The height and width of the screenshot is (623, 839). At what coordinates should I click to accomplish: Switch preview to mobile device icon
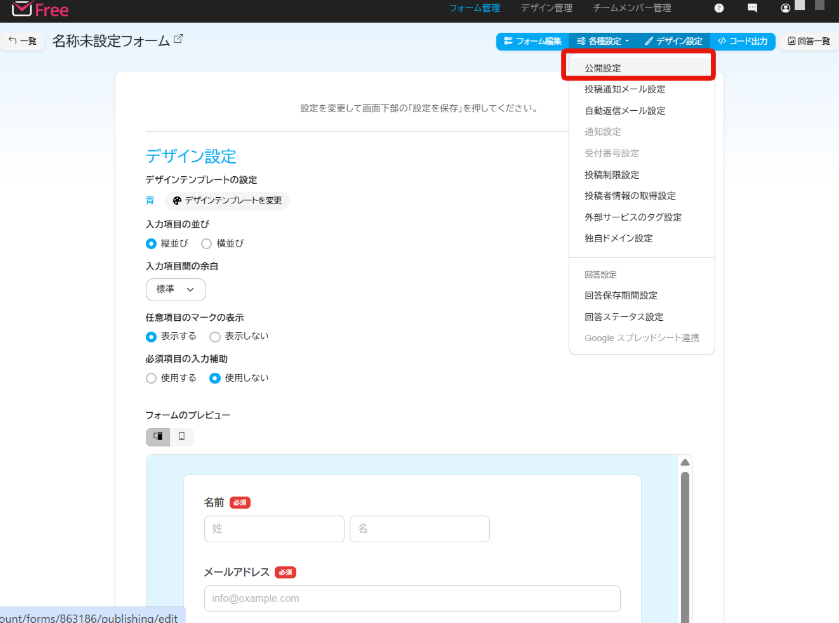(182, 437)
